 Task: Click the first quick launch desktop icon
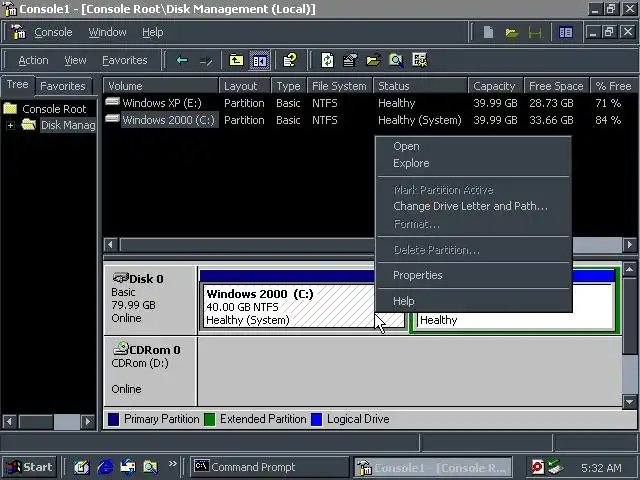click(x=82, y=467)
